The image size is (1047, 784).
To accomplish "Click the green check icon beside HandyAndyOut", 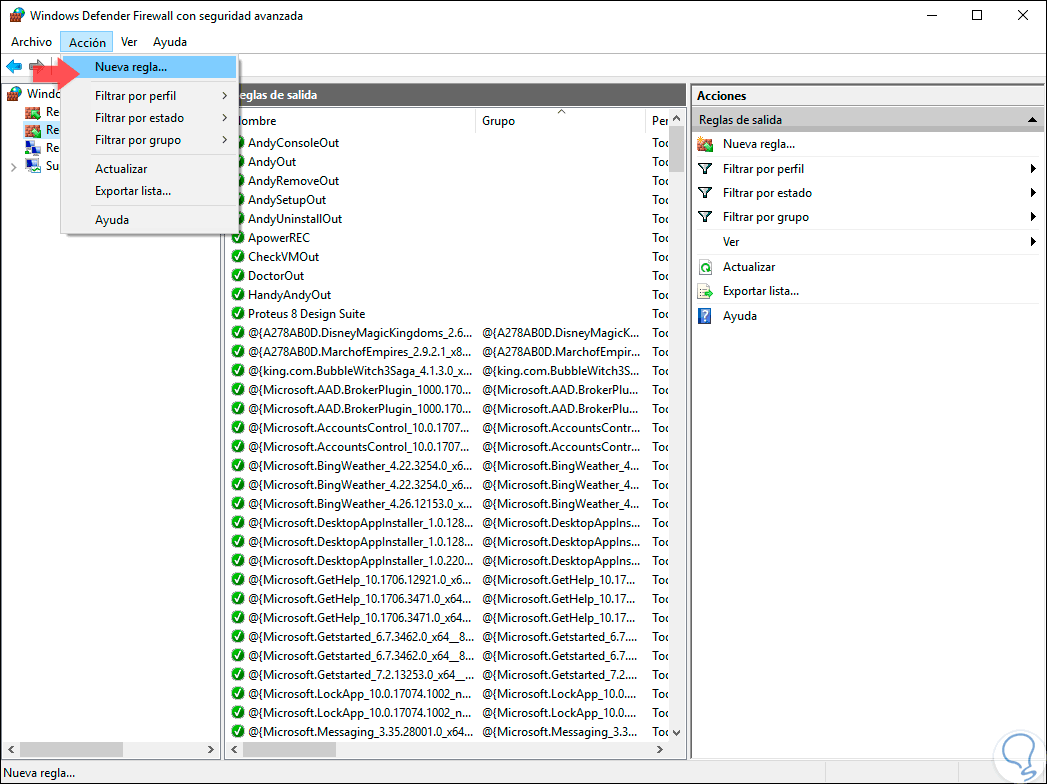I will (238, 295).
